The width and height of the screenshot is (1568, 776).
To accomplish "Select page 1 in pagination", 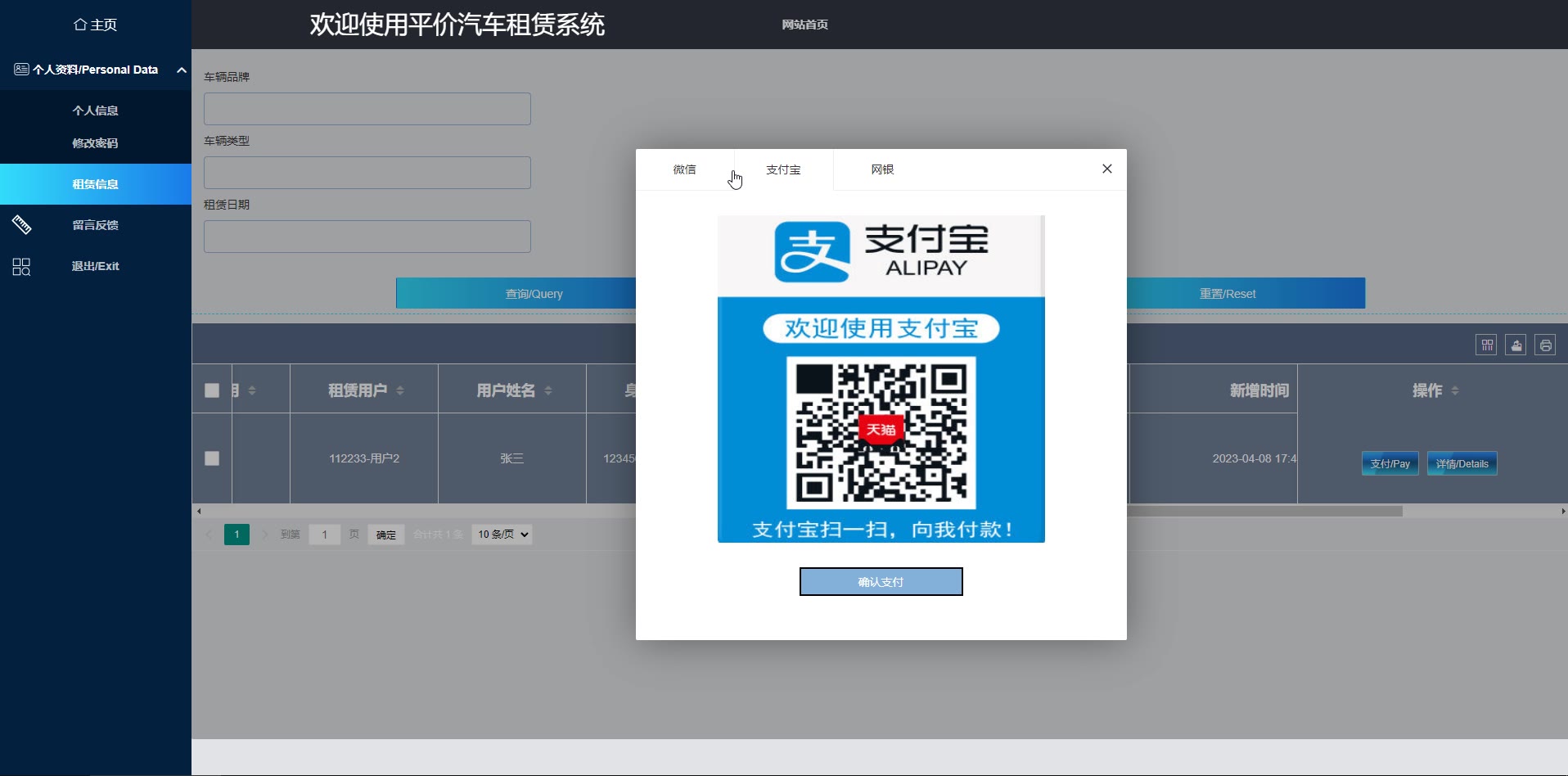I will (x=237, y=535).
